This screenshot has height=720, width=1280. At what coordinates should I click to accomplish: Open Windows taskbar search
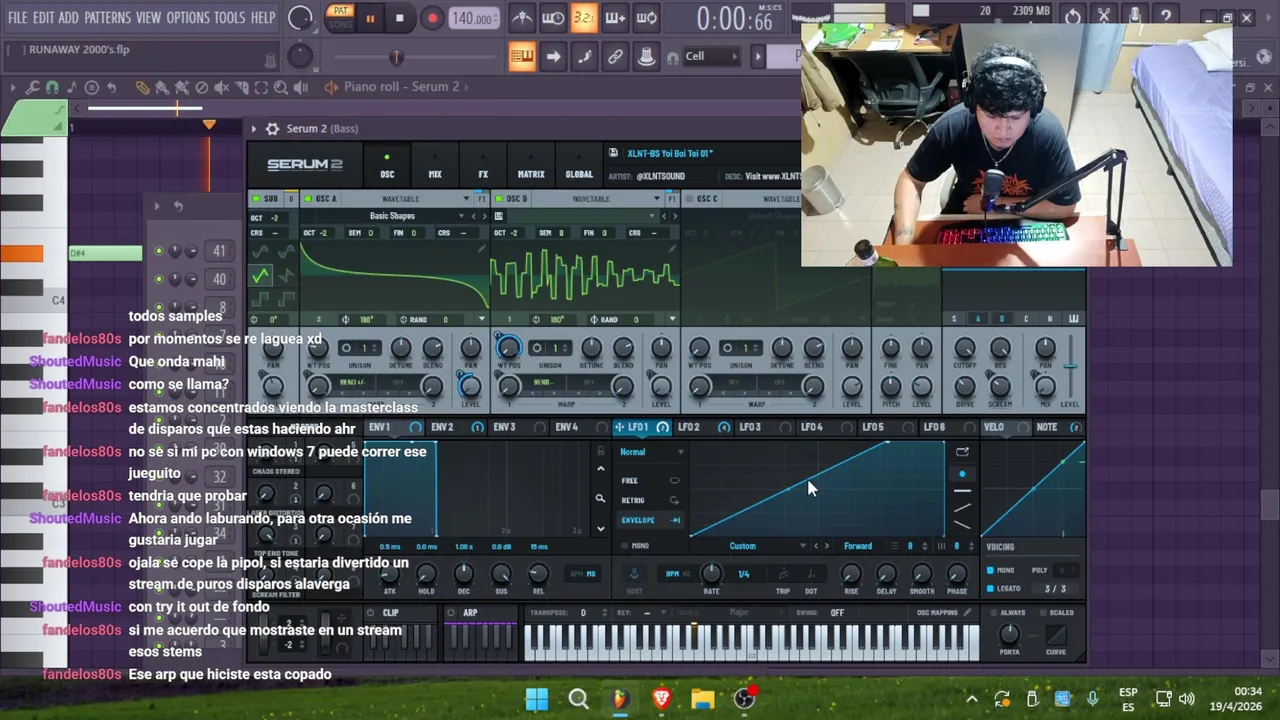pyautogui.click(x=578, y=698)
